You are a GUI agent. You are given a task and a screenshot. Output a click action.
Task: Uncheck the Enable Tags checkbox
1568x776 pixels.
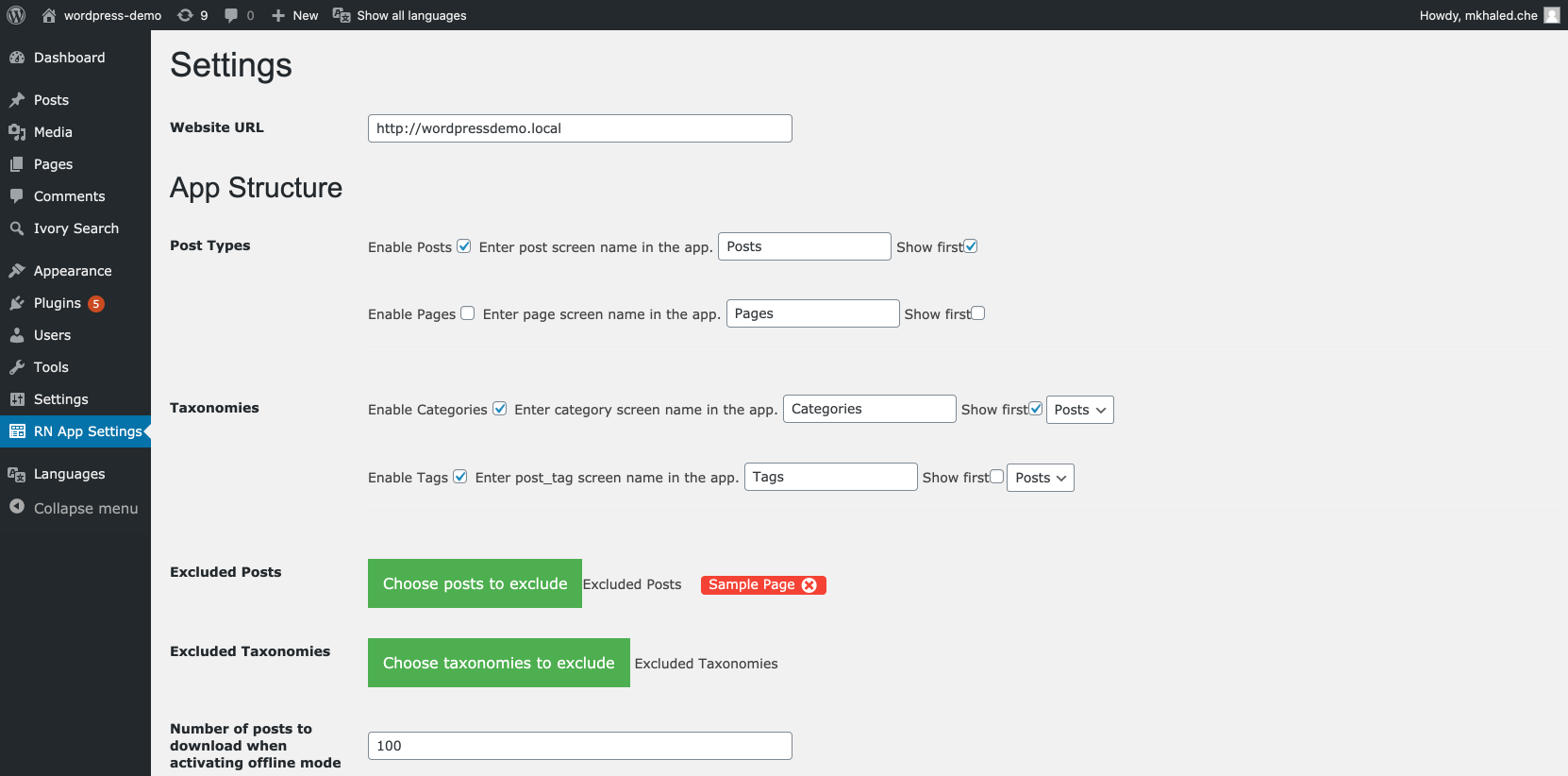click(460, 477)
